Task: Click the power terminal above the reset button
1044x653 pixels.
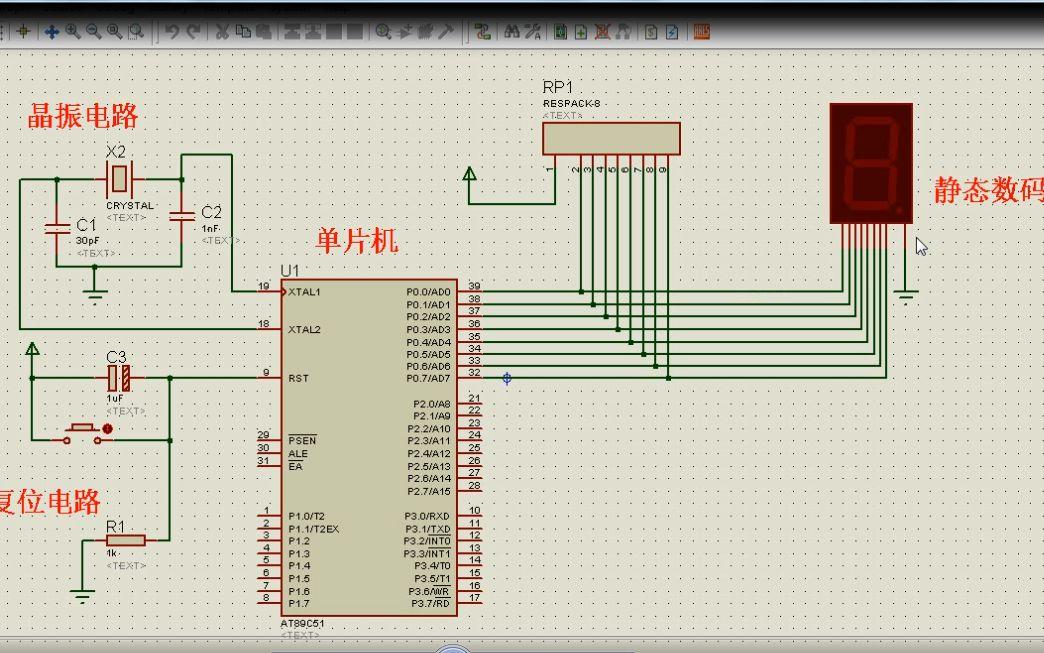Action: coord(32,349)
